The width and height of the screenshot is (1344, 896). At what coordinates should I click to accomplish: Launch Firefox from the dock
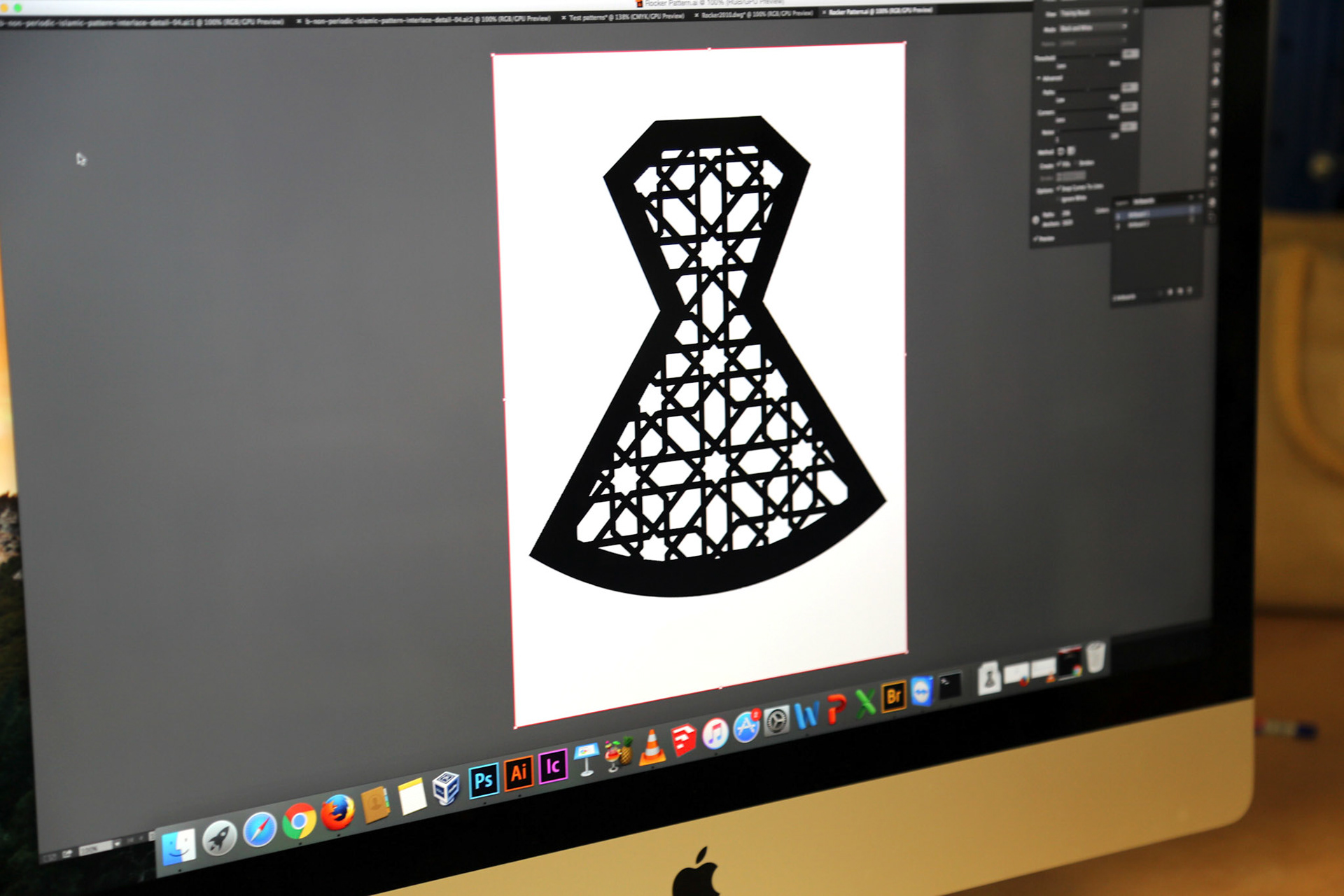click(x=337, y=814)
